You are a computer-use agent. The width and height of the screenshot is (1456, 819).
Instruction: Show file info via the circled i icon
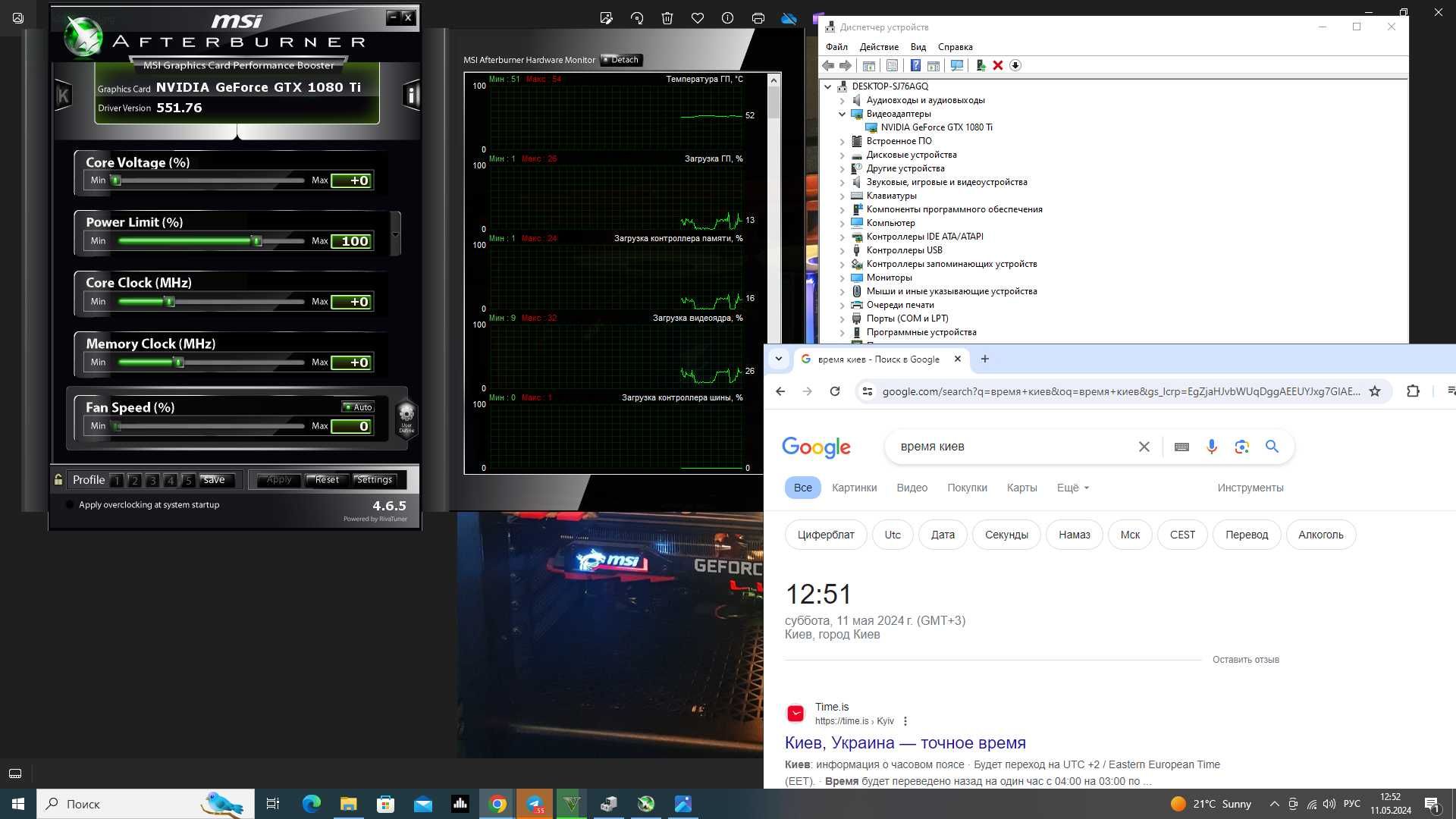728,18
